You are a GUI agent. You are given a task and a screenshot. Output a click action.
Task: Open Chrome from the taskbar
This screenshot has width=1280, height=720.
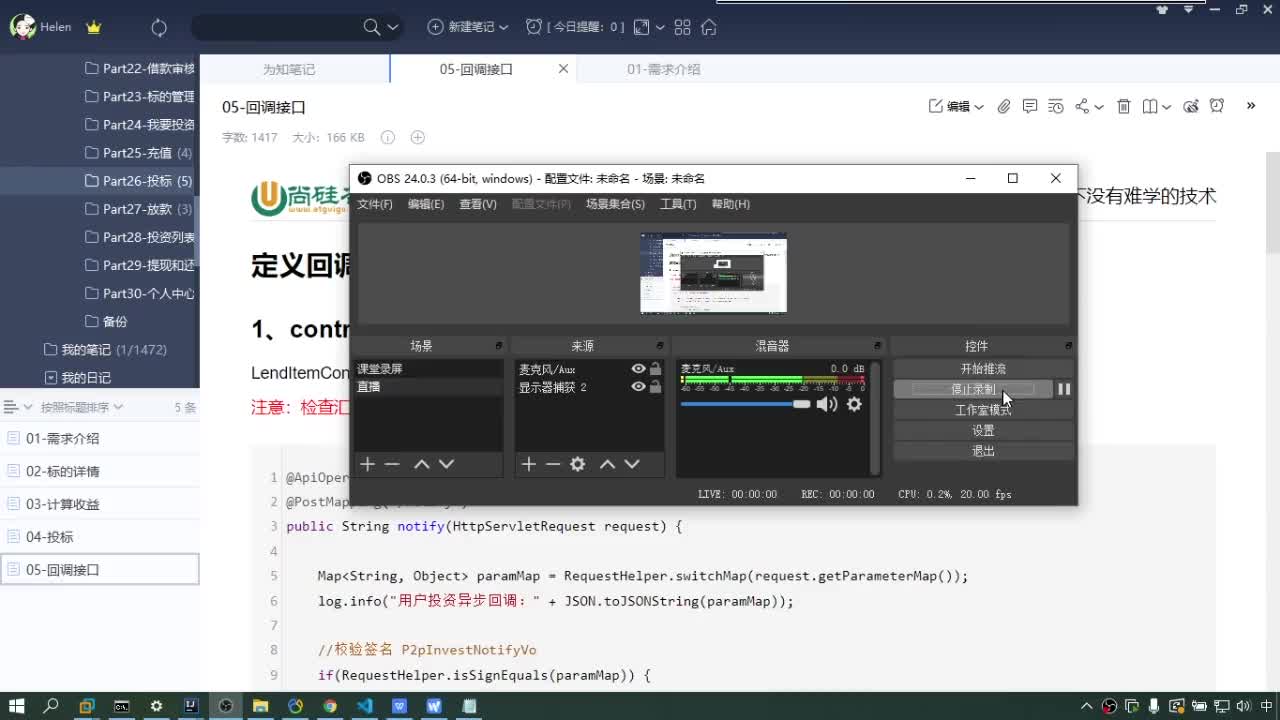330,705
